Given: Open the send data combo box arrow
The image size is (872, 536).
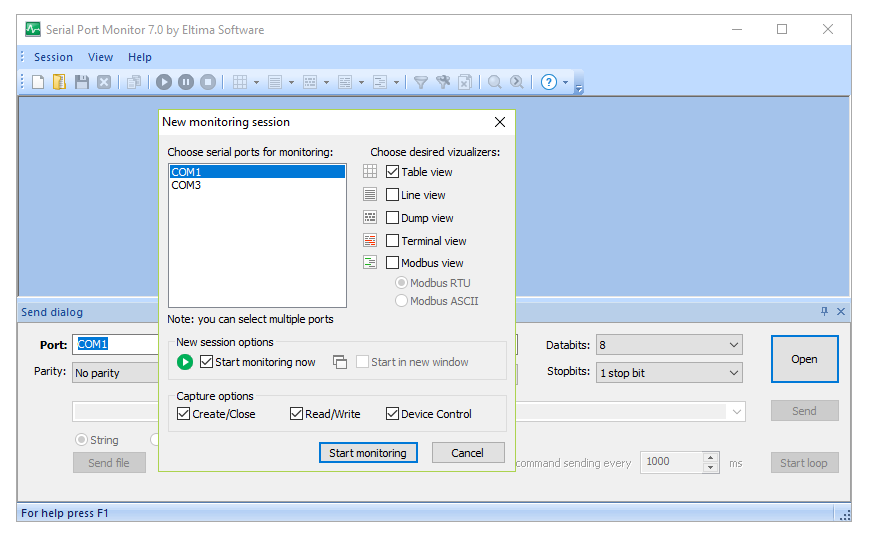Looking at the screenshot, I should 737,412.
